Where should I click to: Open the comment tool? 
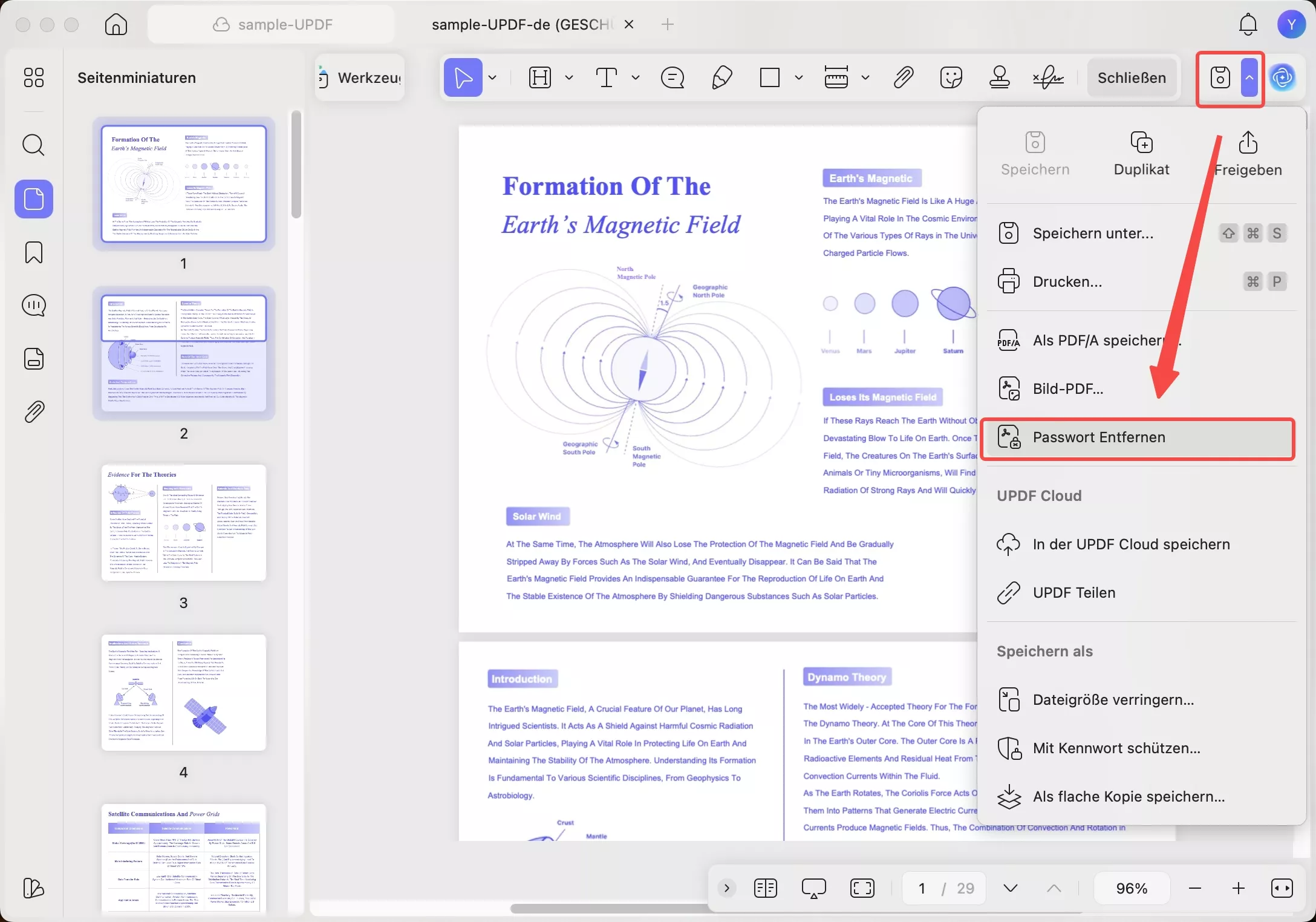coord(673,77)
